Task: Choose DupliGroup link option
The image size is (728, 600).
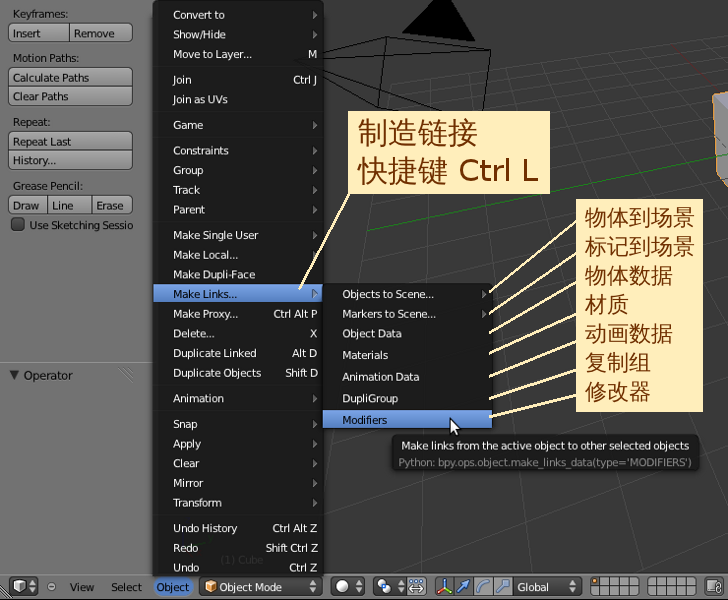Action: (407, 398)
